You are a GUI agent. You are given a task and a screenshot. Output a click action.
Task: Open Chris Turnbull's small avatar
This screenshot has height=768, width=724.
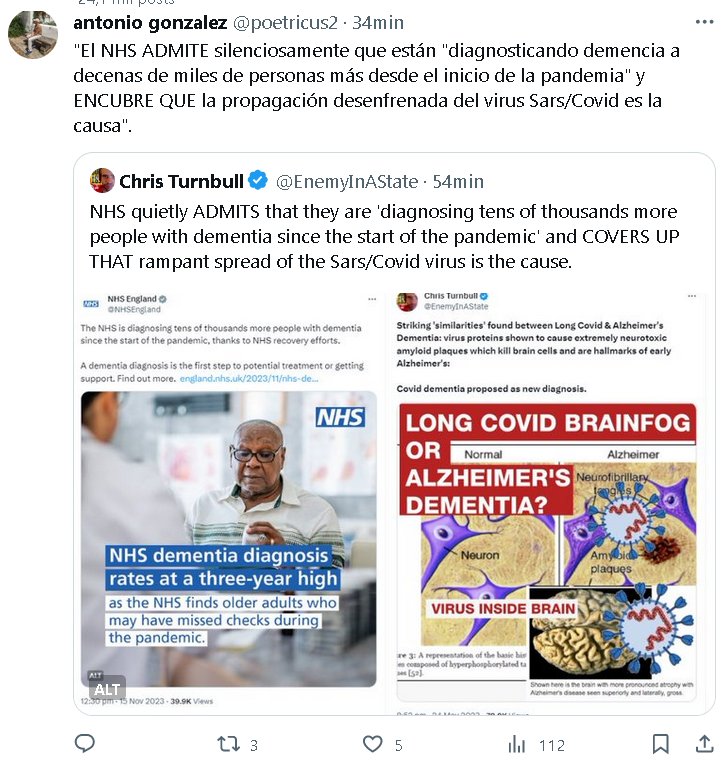pos(102,181)
